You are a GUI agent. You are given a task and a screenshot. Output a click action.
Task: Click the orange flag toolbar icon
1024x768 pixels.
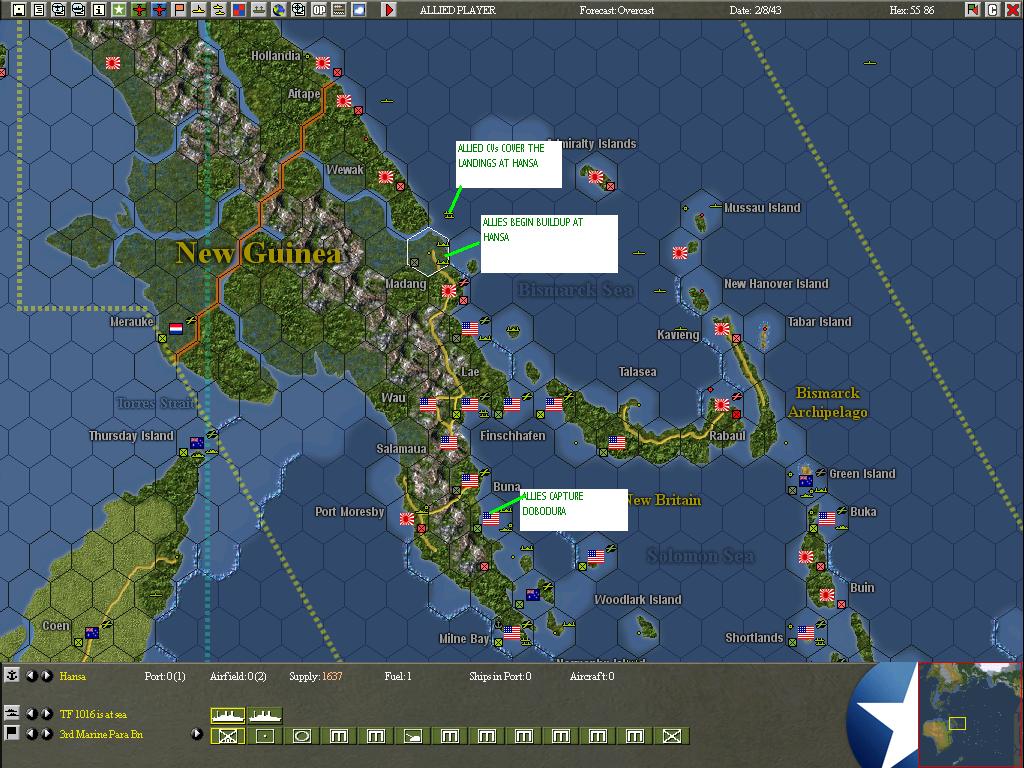point(178,10)
